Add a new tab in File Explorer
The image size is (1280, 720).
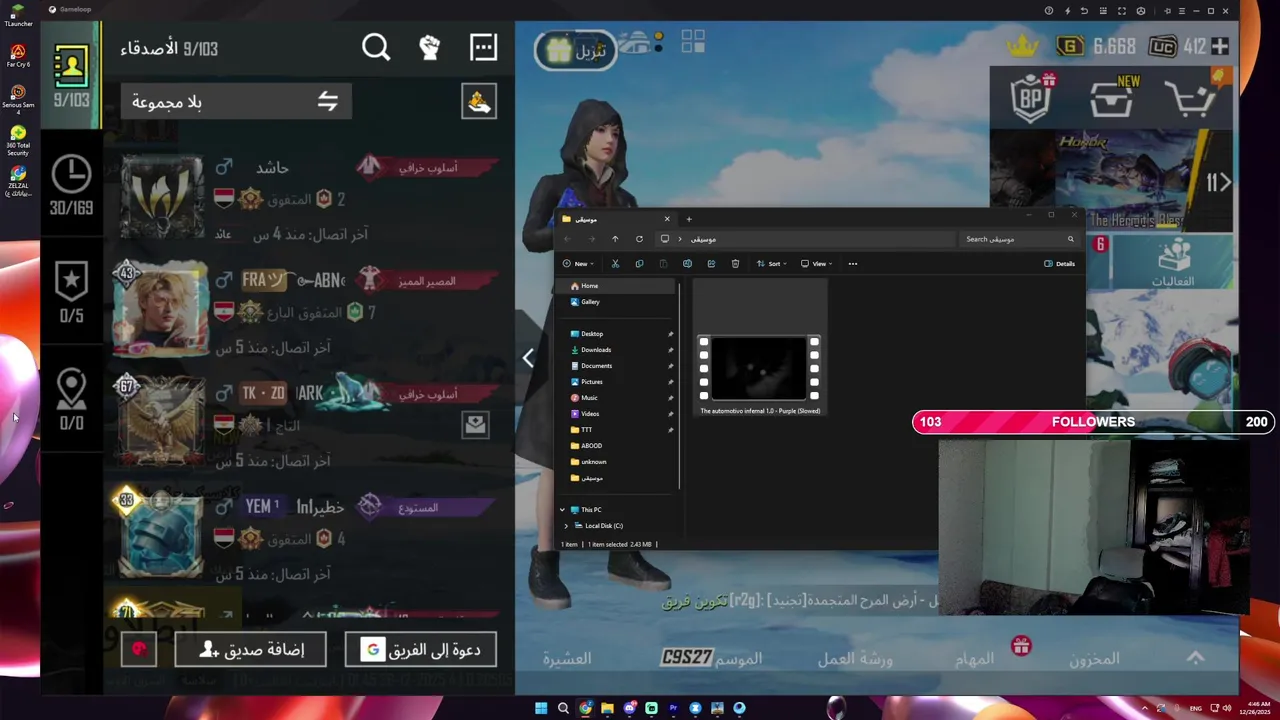(688, 219)
